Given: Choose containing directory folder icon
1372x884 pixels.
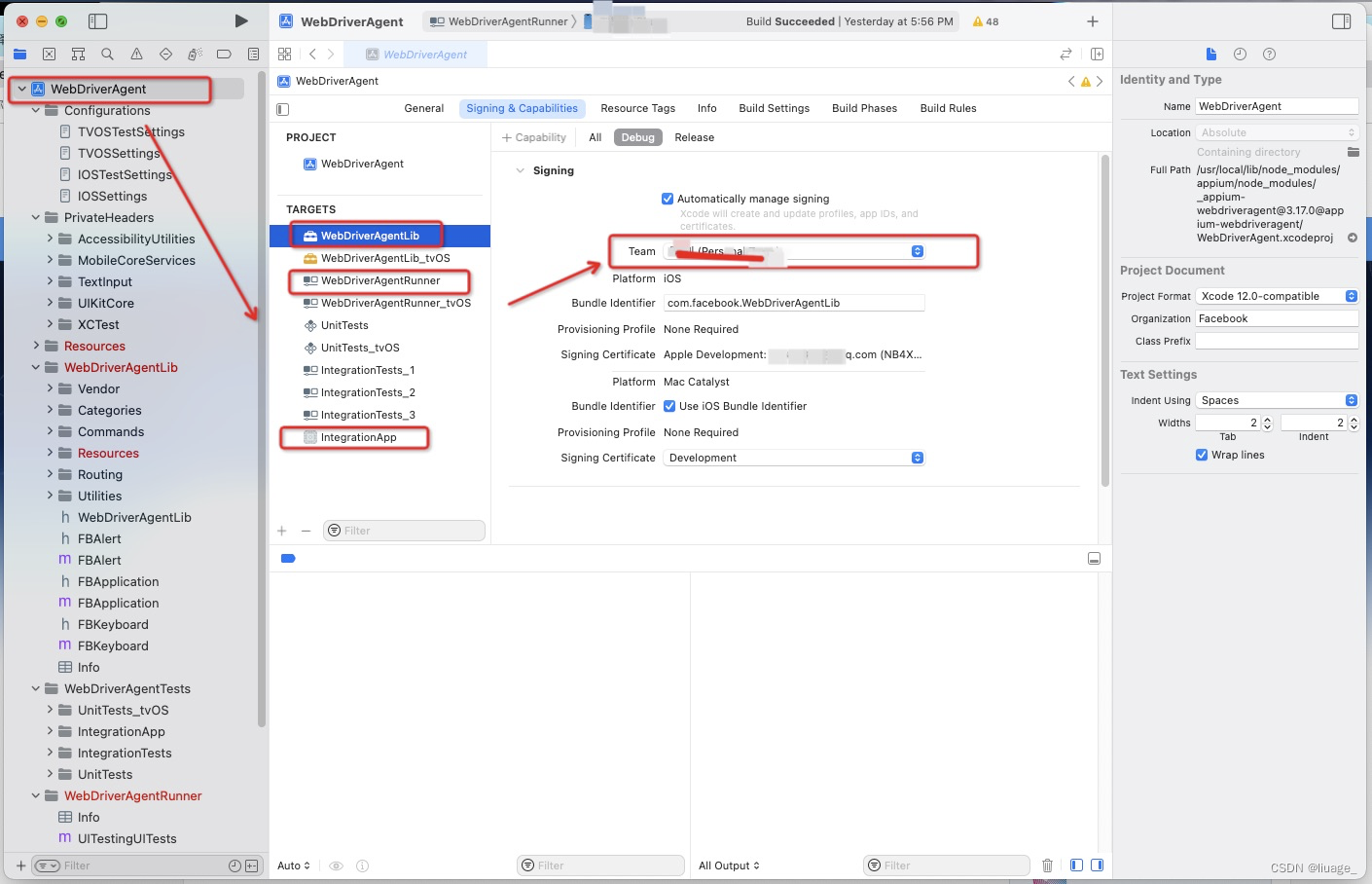Looking at the screenshot, I should (1353, 152).
